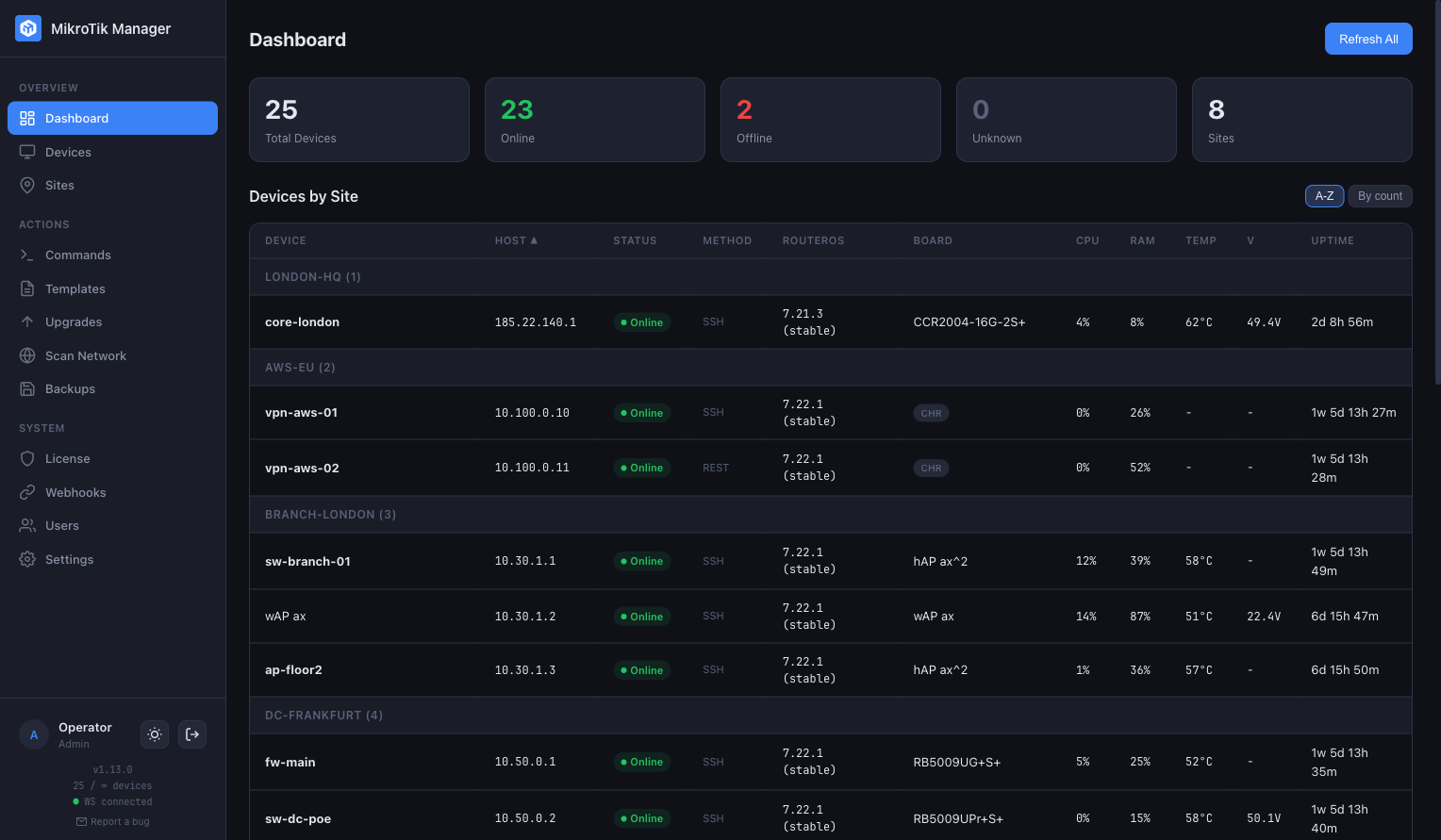
Task: Click the REST method on vpn-aws-02
Action: click(x=716, y=468)
